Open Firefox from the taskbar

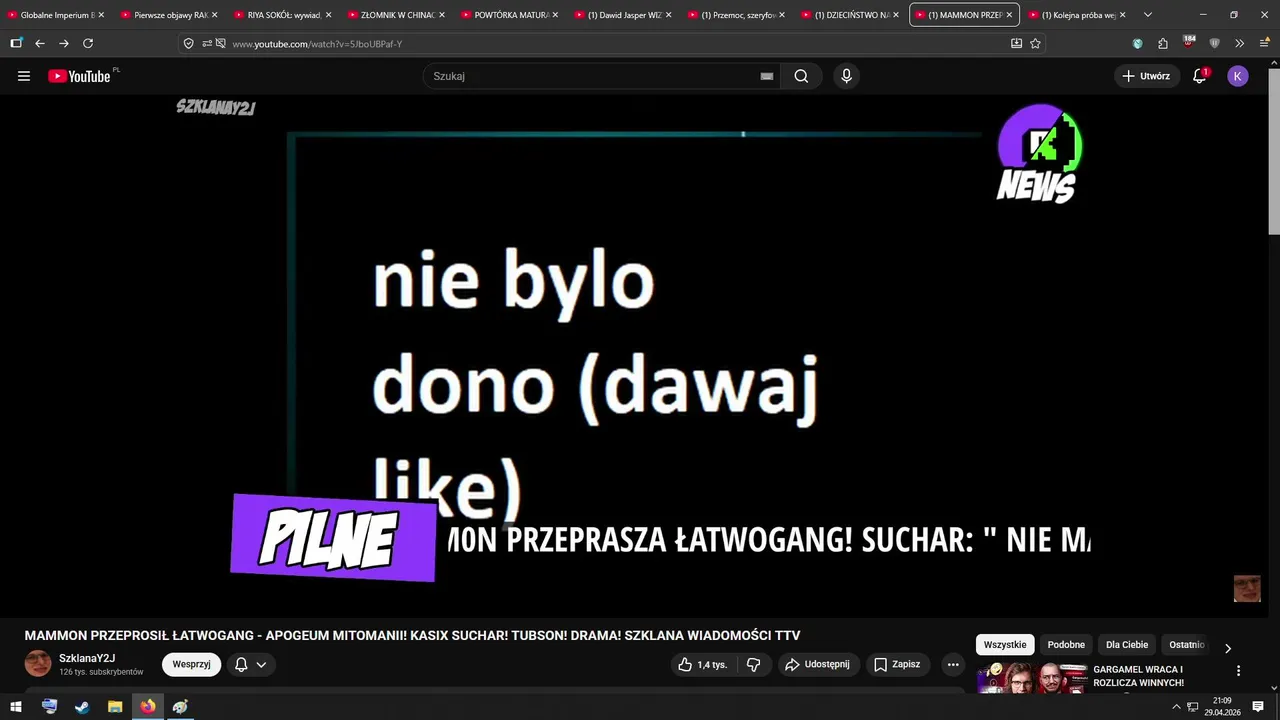148,706
